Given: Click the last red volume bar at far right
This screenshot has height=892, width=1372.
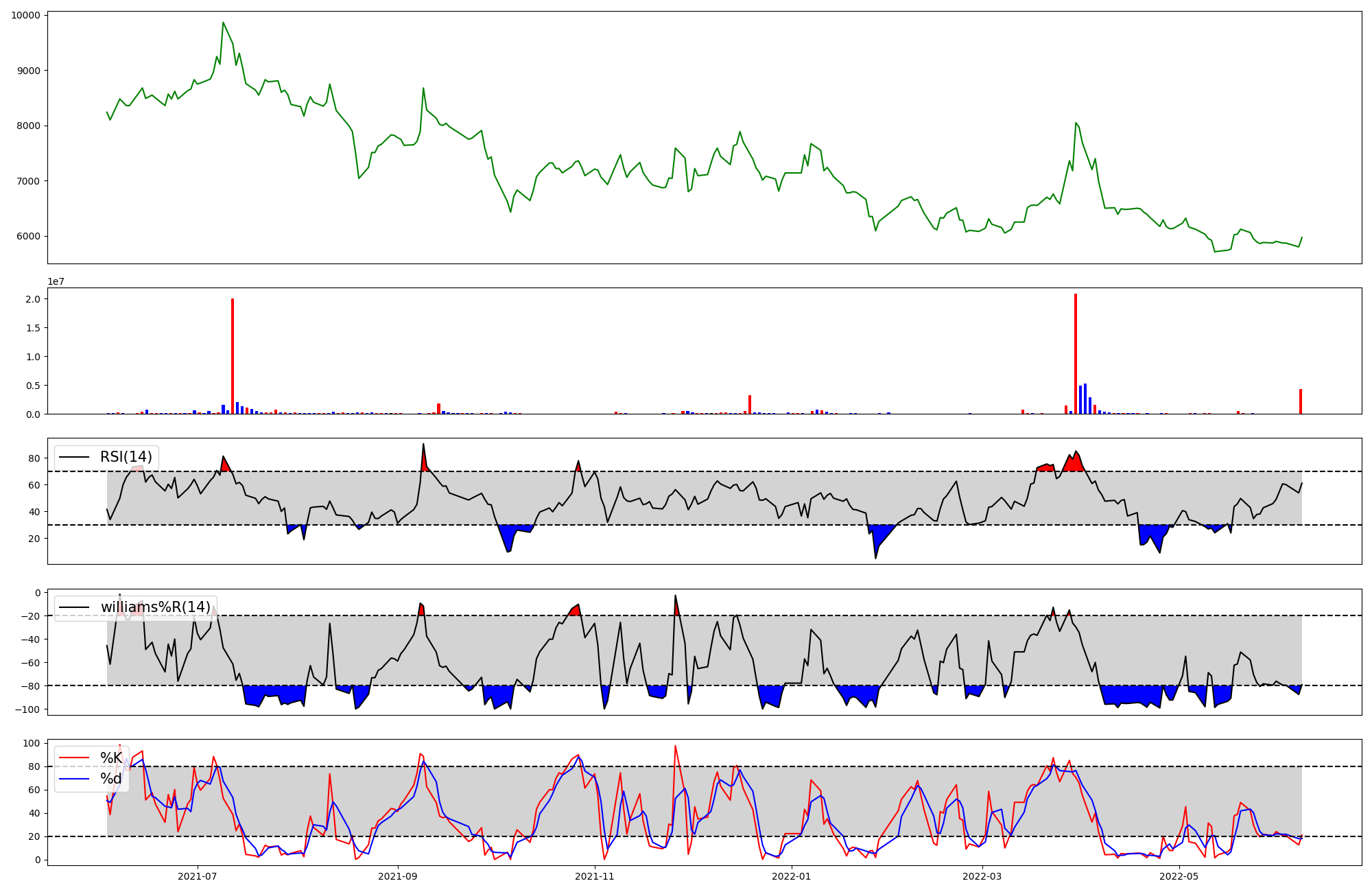Looking at the screenshot, I should [1301, 401].
